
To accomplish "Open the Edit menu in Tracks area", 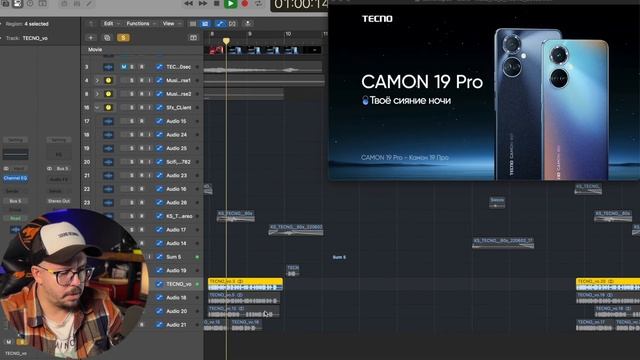I will [111, 24].
